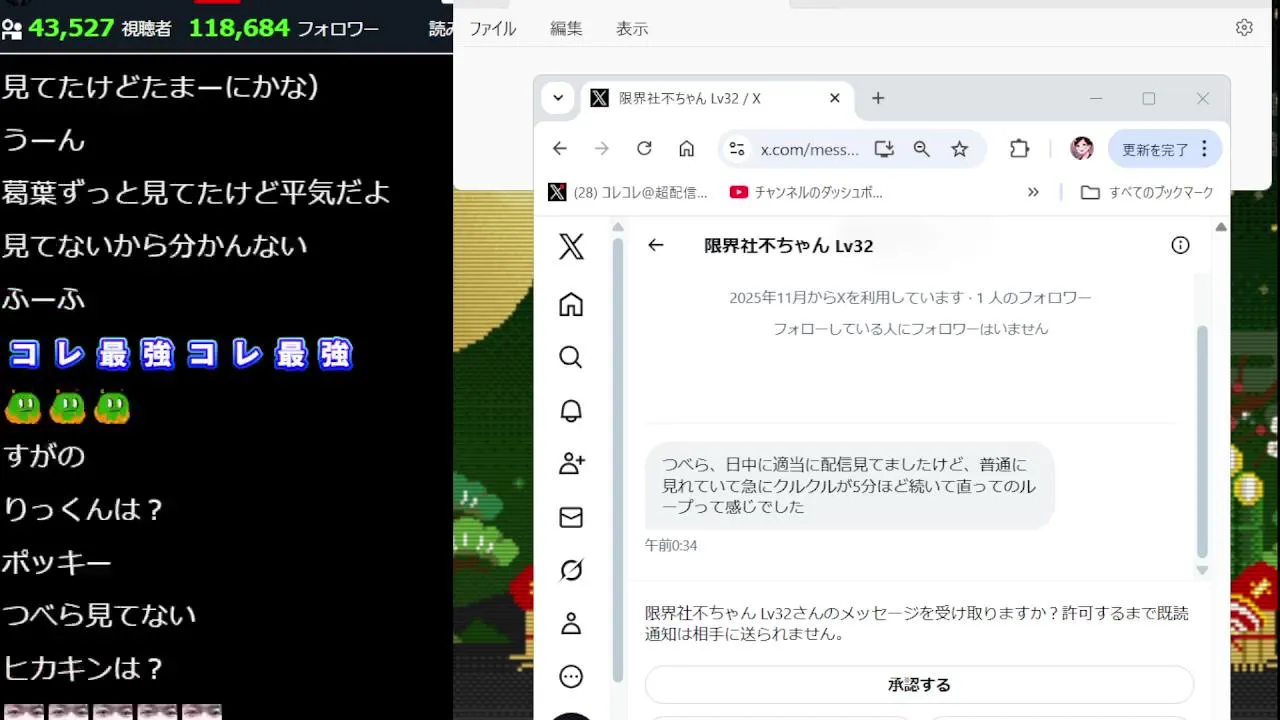Viewport: 1280px width, 720px height.
Task: Expand hidden bookmarks chevron
Action: pyautogui.click(x=1033, y=192)
